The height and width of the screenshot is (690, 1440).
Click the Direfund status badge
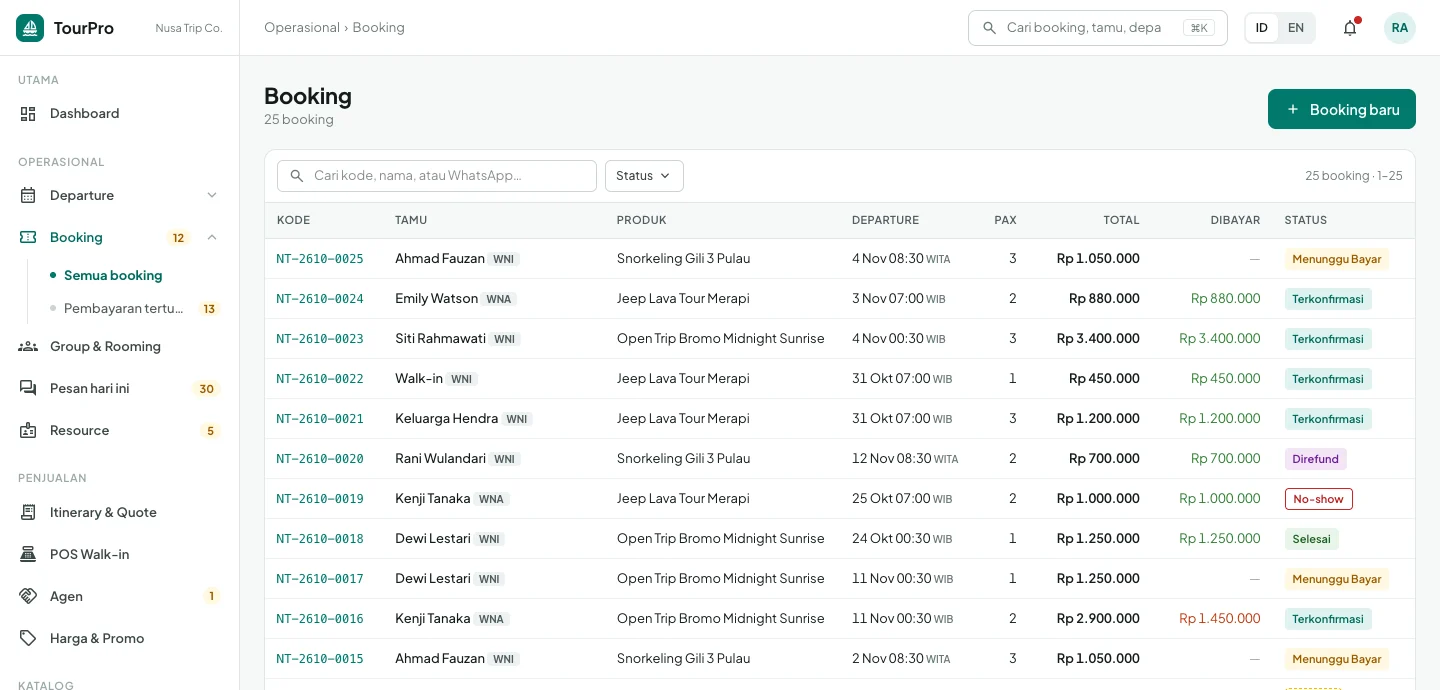[x=1316, y=459]
